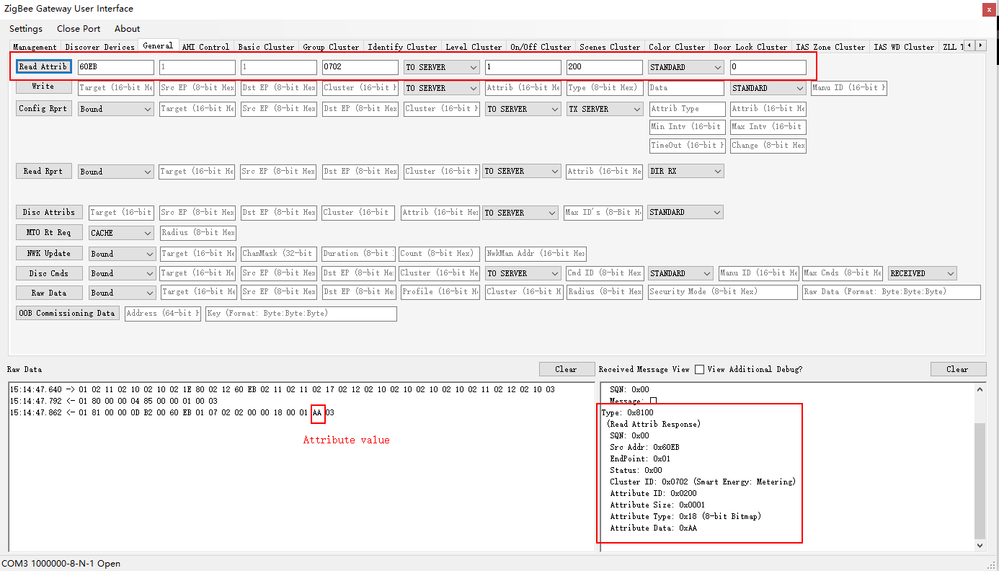Switch to the On/Off Cluster tab
The height and width of the screenshot is (571, 999).
point(541,47)
